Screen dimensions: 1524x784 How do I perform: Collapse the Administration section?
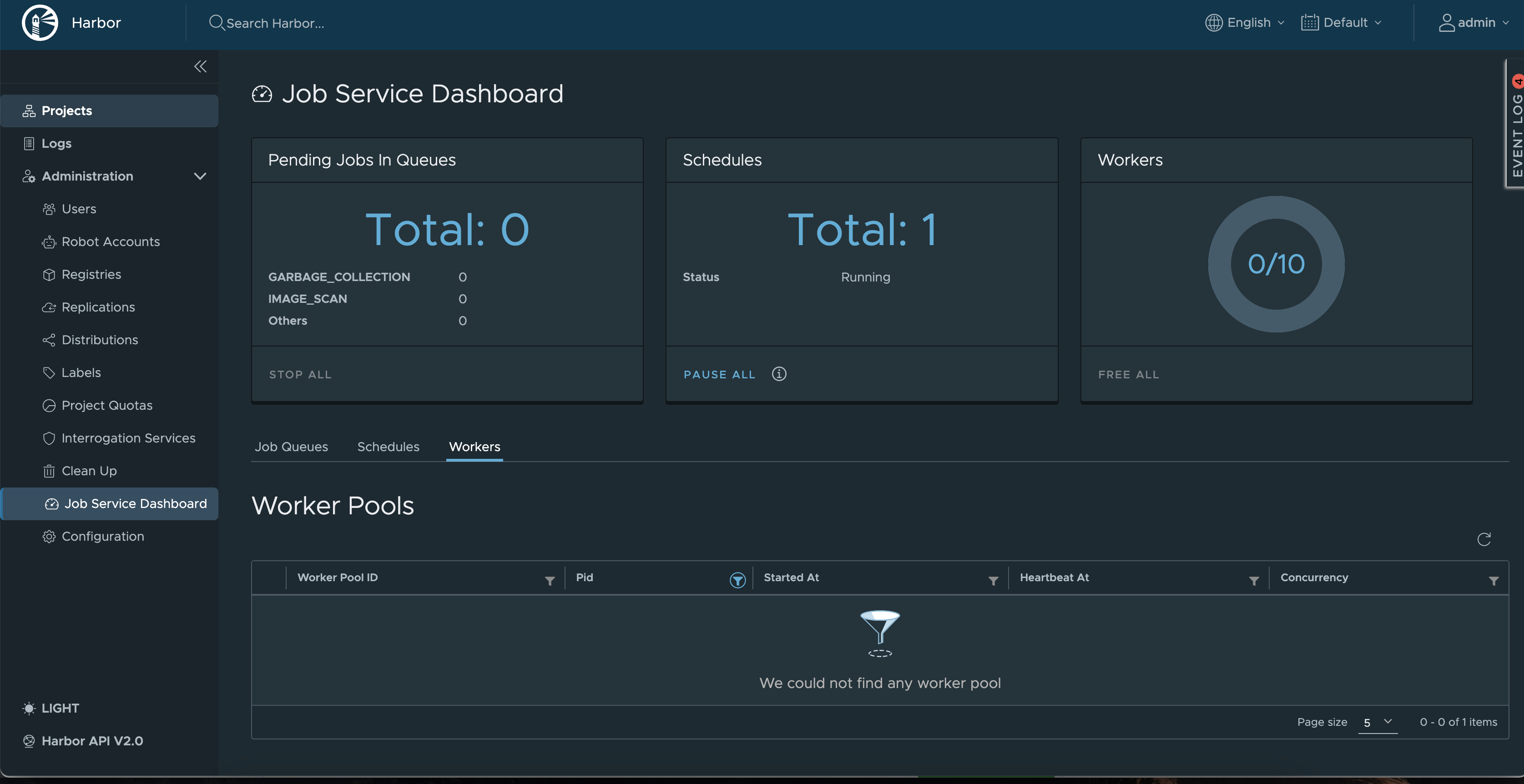(200, 176)
